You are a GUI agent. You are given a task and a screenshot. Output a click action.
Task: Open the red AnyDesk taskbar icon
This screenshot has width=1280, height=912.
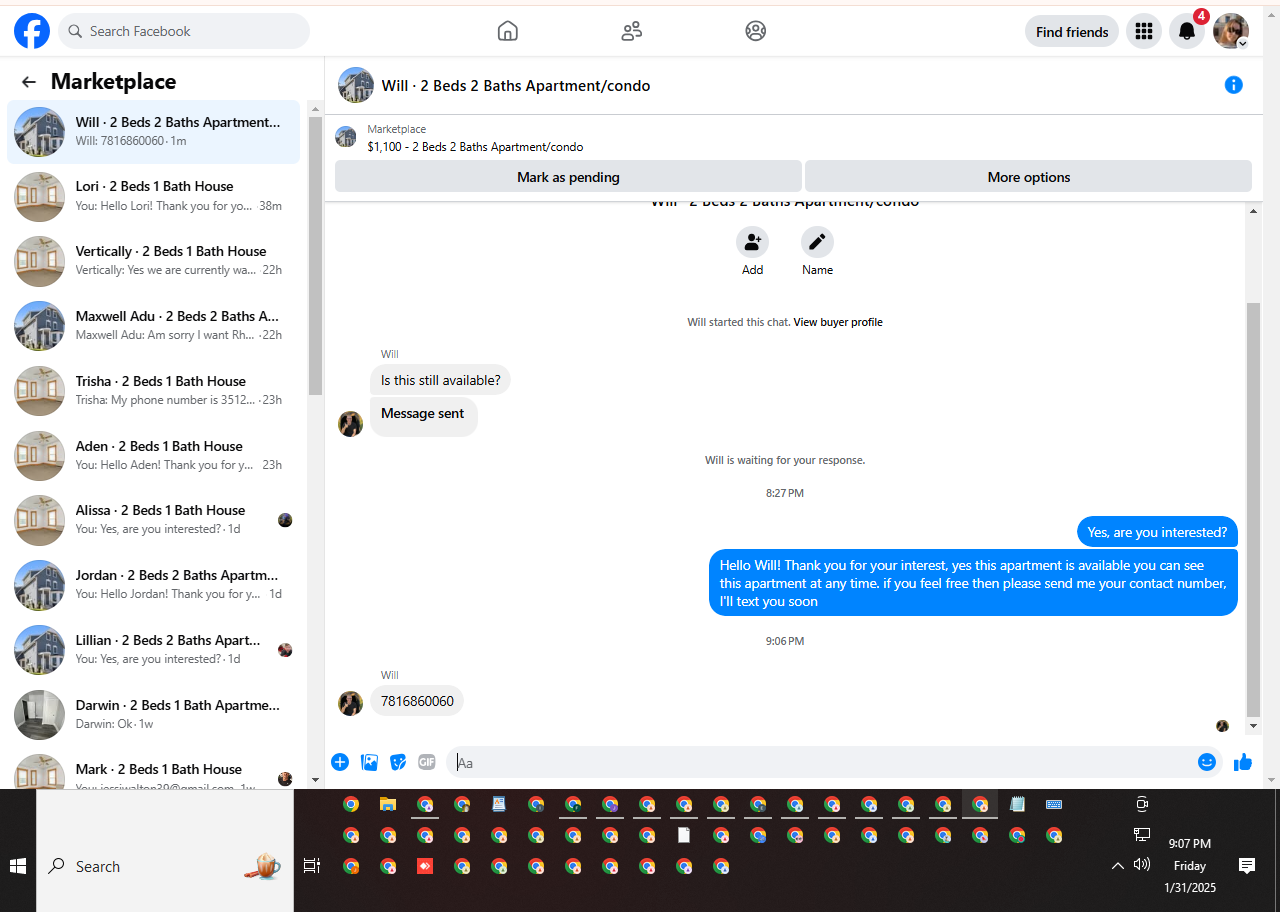click(x=425, y=866)
